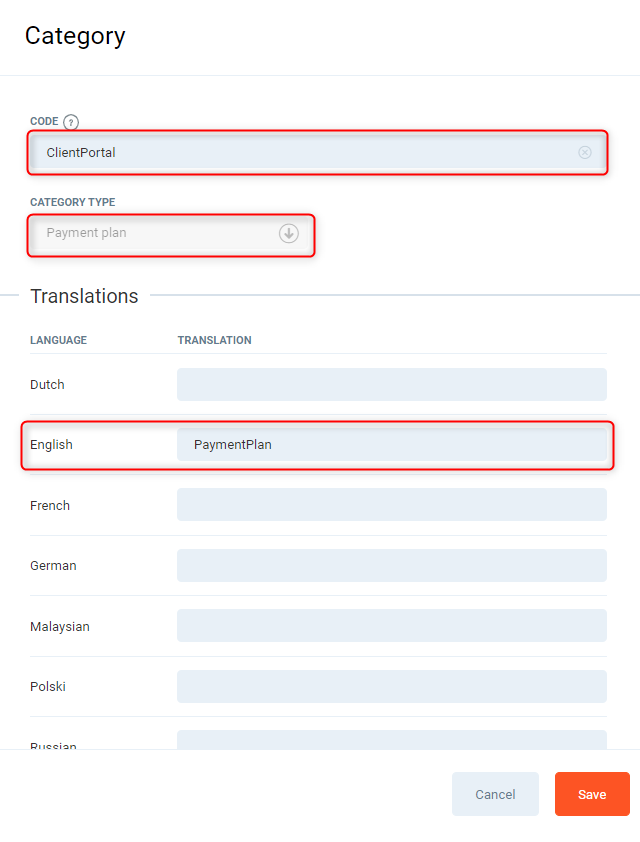The width and height of the screenshot is (640, 842).
Task: Click the LANGUAGE column header
Action: tap(58, 340)
